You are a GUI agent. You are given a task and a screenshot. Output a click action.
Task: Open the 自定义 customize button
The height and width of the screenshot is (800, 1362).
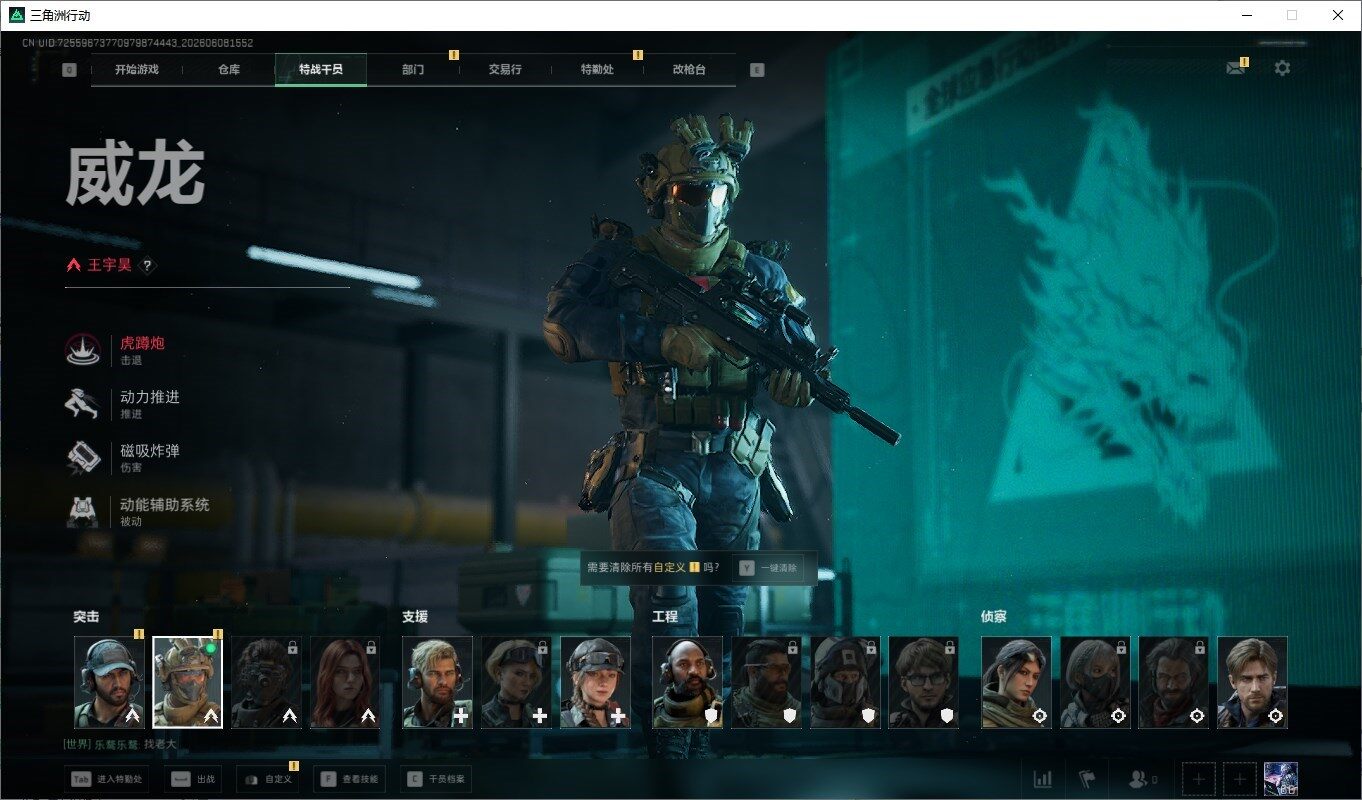click(x=267, y=779)
